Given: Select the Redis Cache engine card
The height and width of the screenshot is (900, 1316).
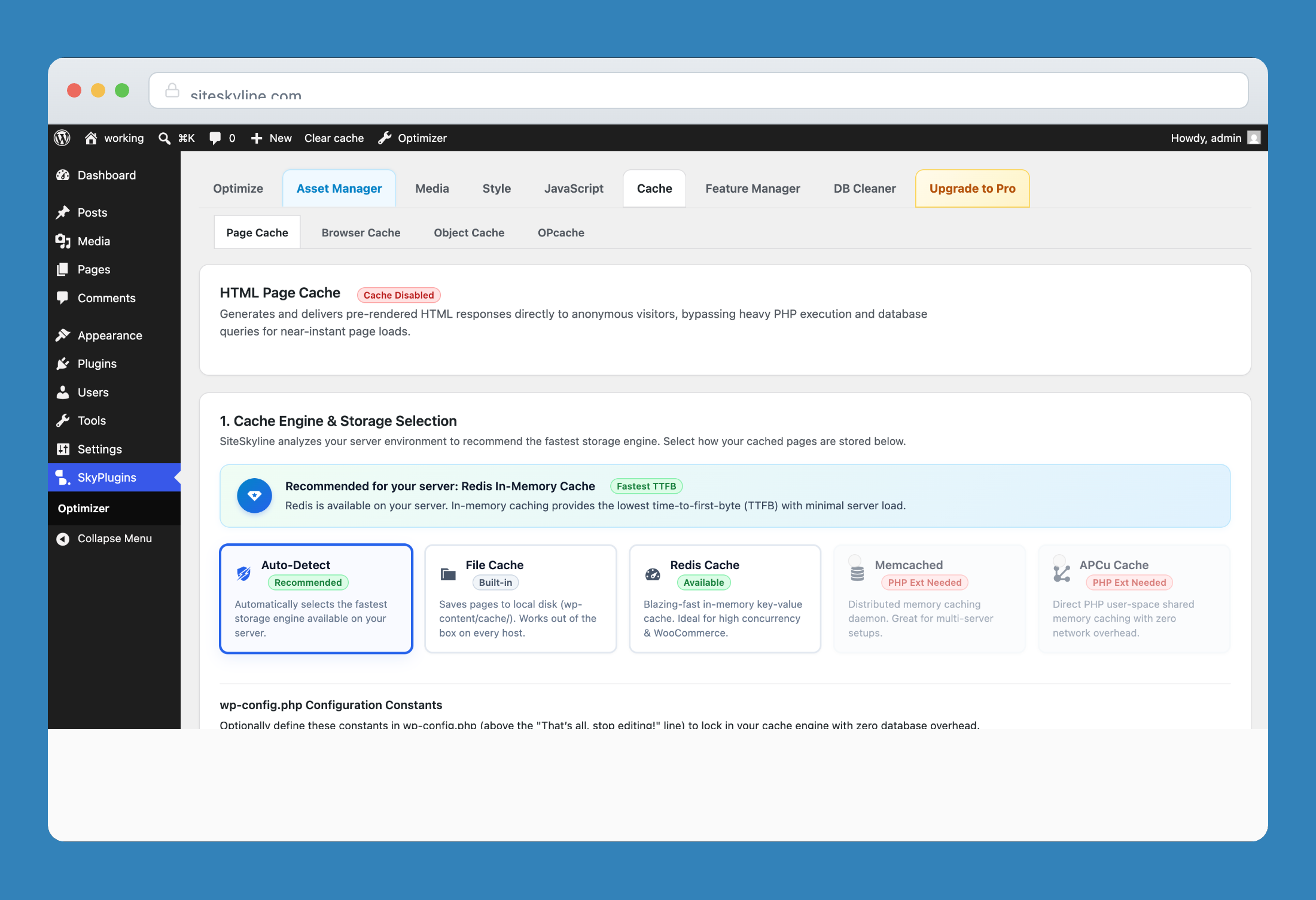Looking at the screenshot, I should pyautogui.click(x=725, y=598).
